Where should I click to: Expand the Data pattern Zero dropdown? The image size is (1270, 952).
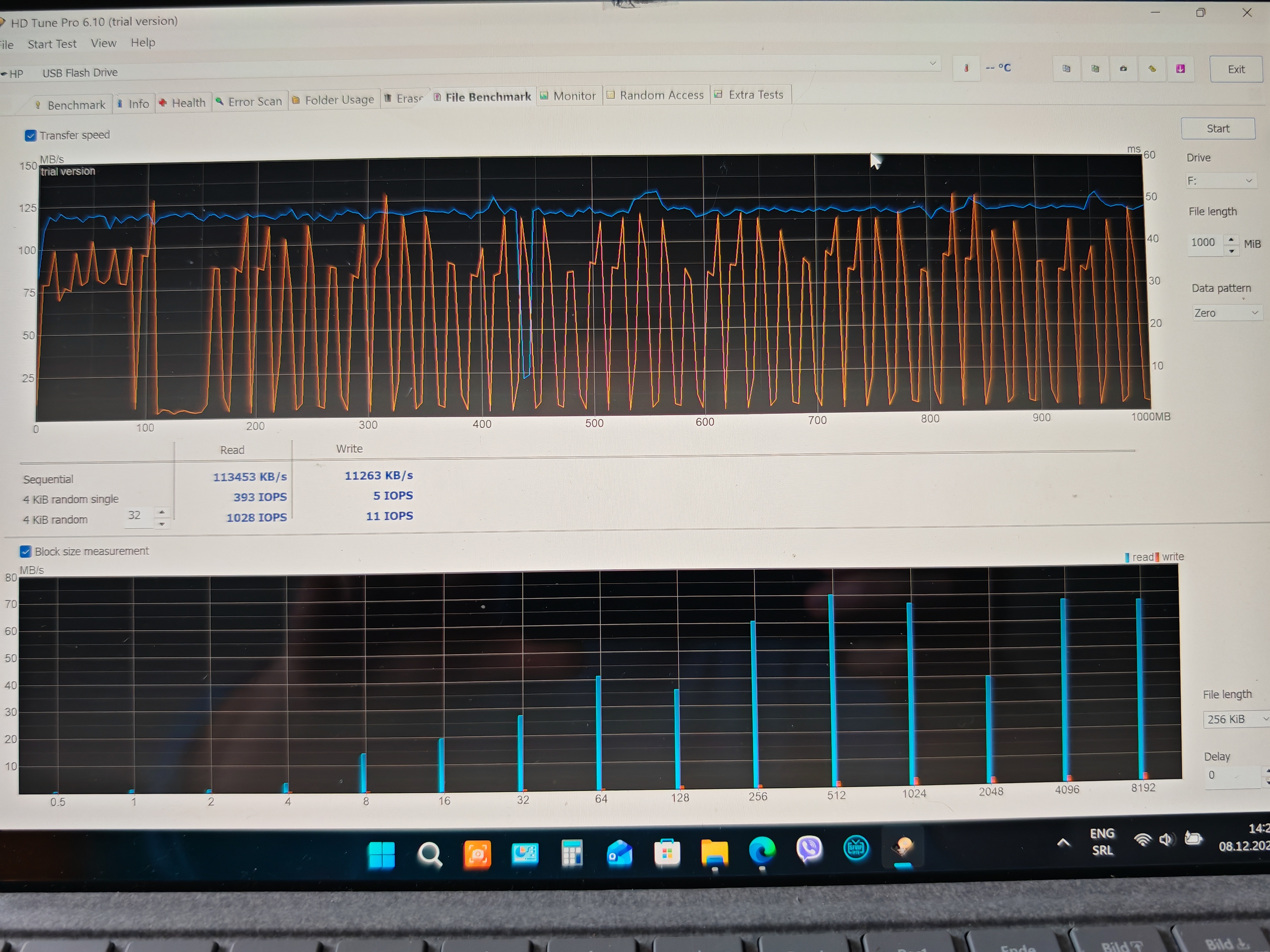pyautogui.click(x=1226, y=313)
